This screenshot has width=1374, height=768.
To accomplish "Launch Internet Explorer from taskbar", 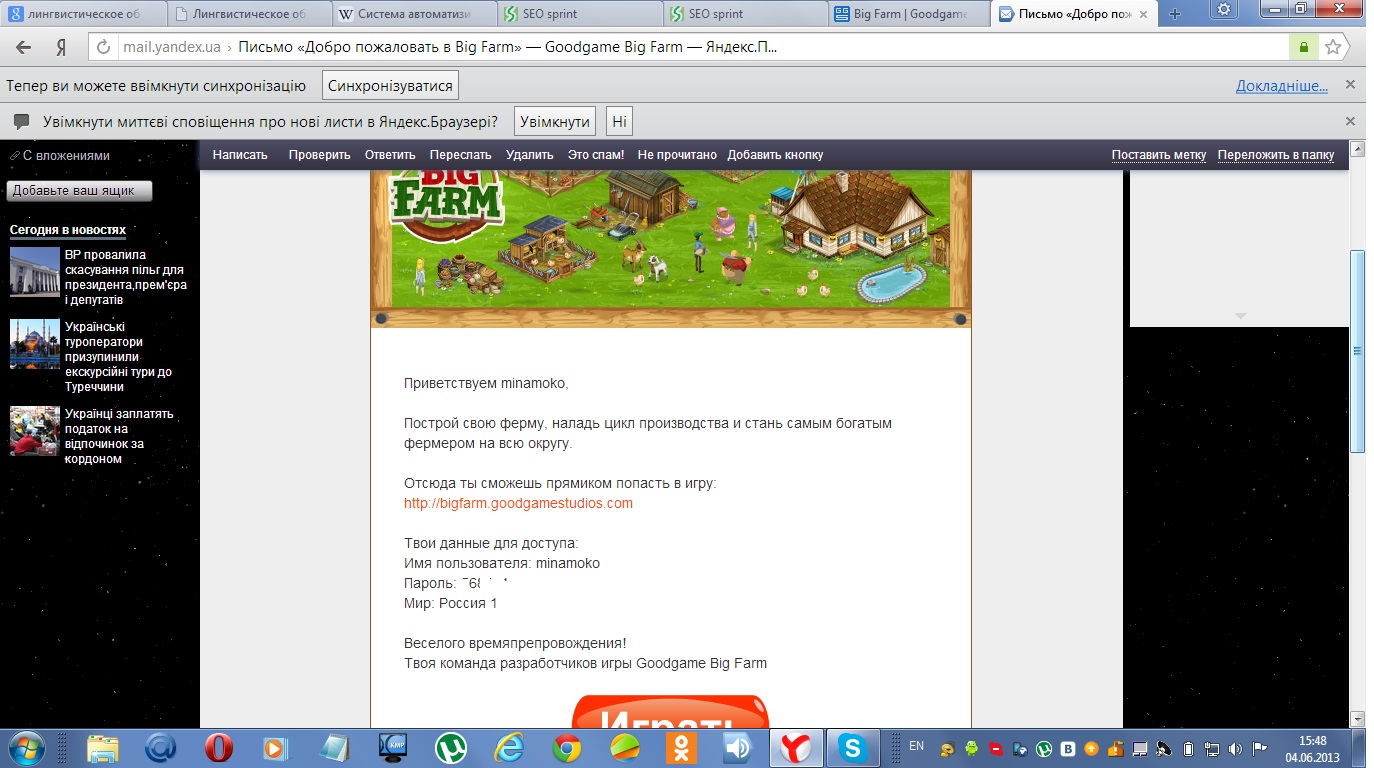I will tap(509, 748).
